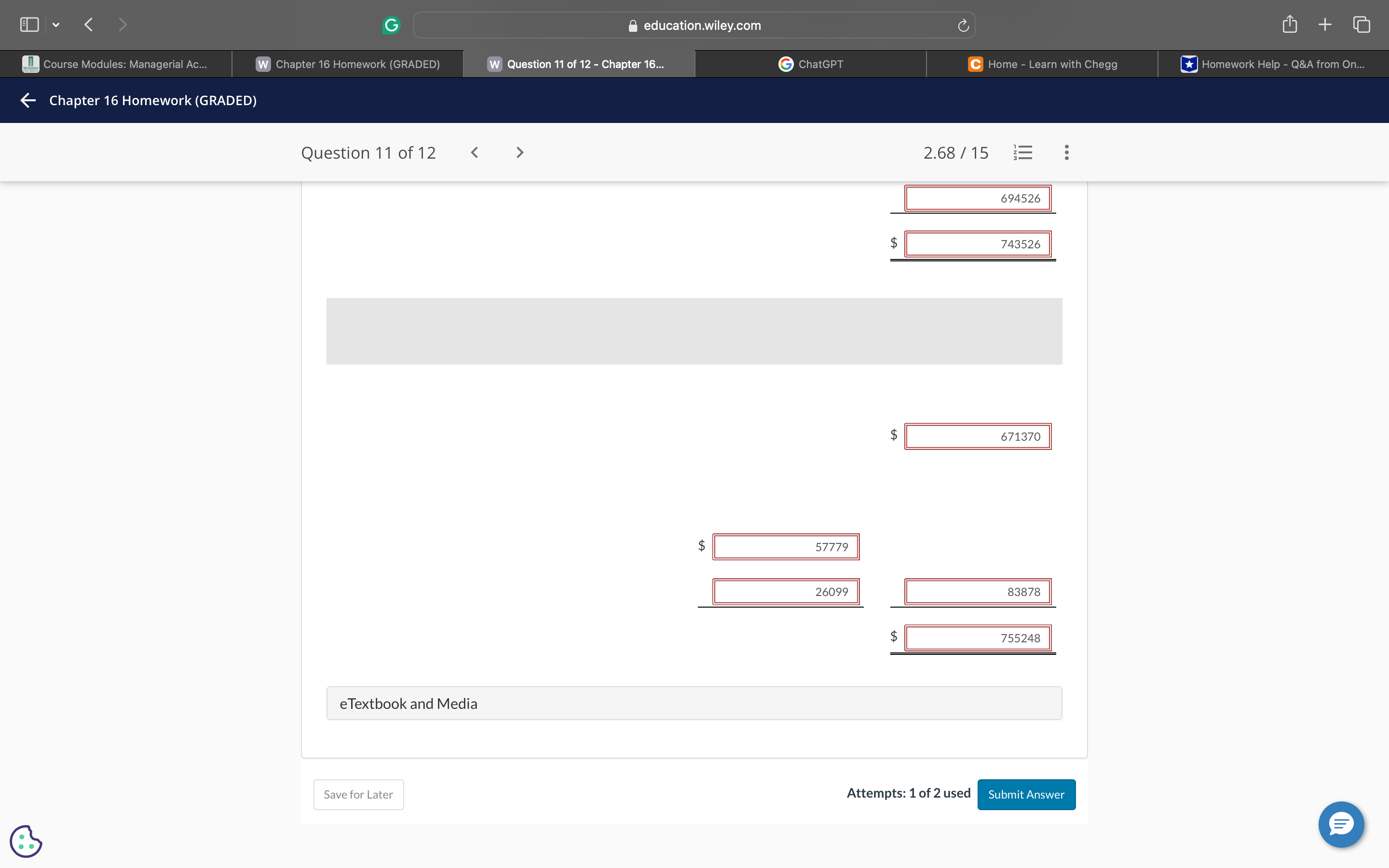Screen dimensions: 1389x868
Task: Show the tab overview grid
Action: (x=1361, y=24)
